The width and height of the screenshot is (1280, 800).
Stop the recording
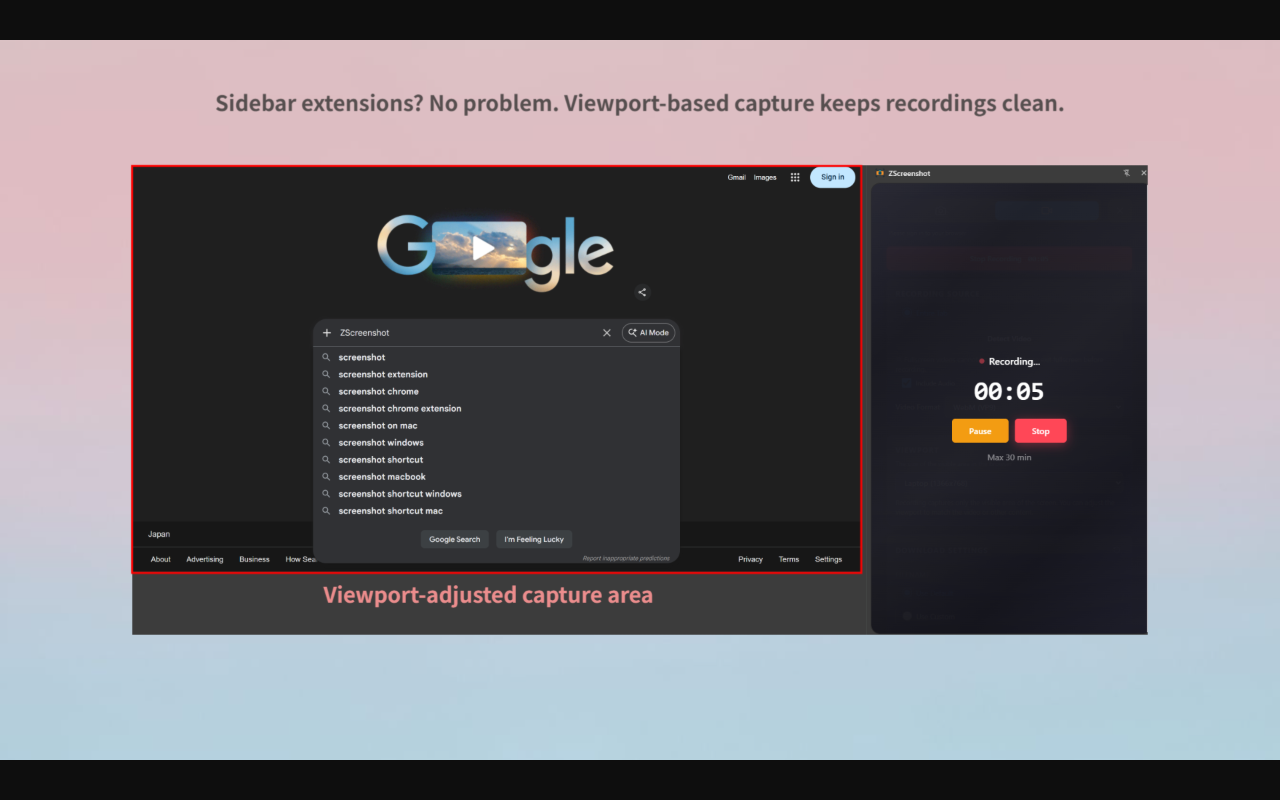coord(1041,431)
